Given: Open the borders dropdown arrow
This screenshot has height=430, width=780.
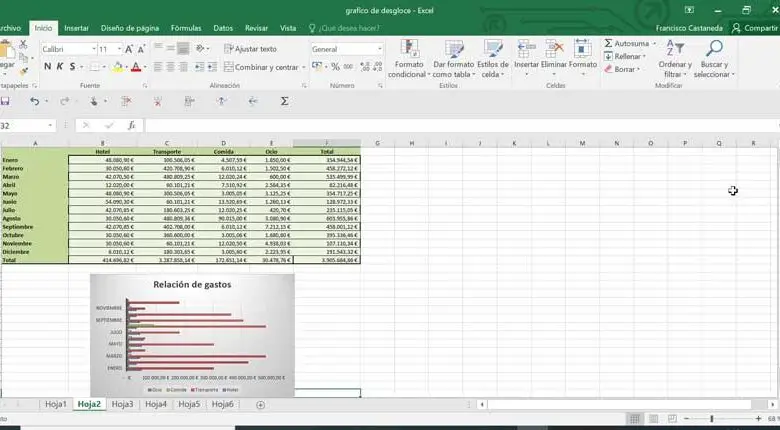Looking at the screenshot, I should point(105,67).
